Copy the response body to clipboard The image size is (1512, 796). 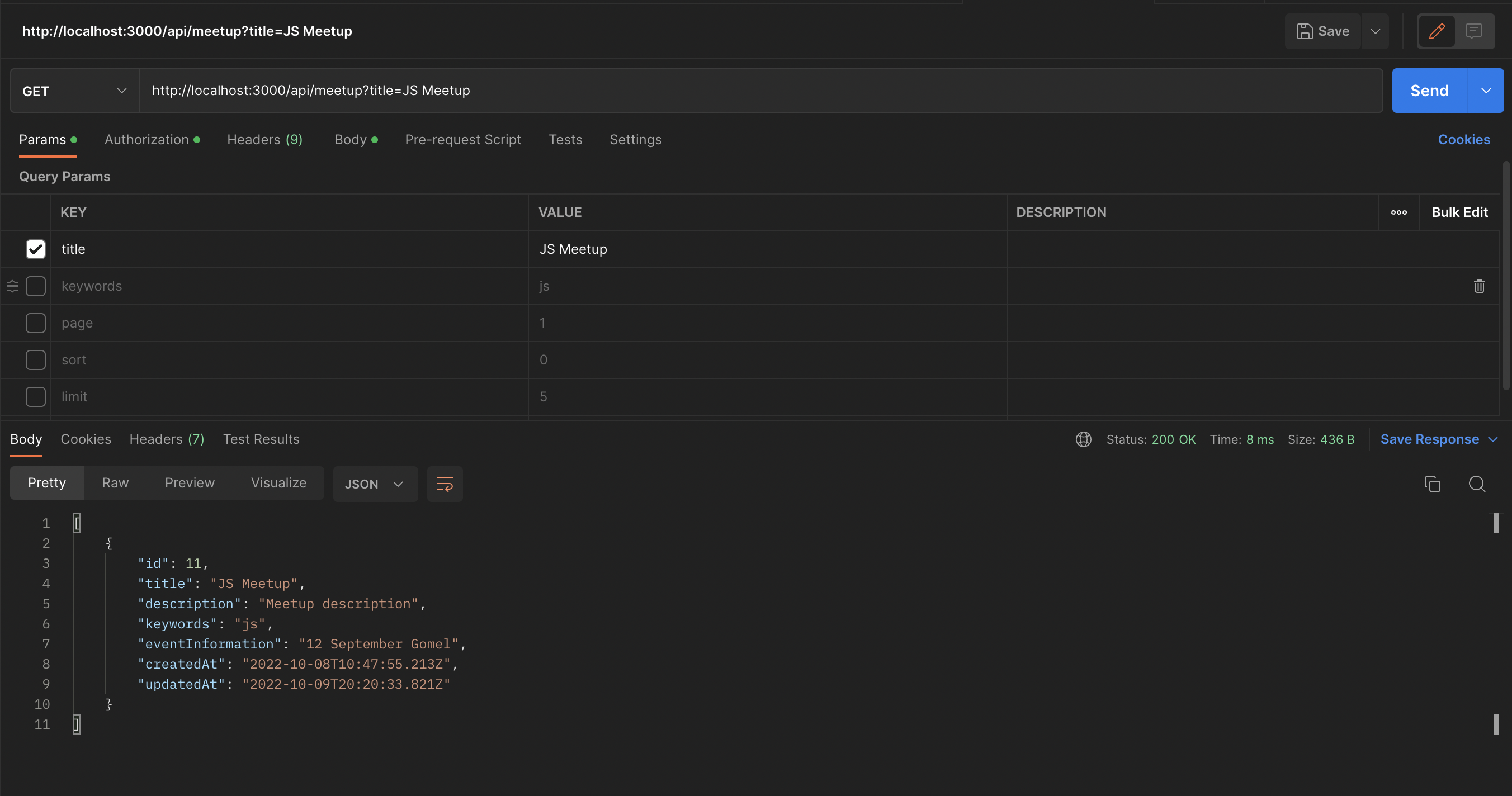tap(1433, 484)
